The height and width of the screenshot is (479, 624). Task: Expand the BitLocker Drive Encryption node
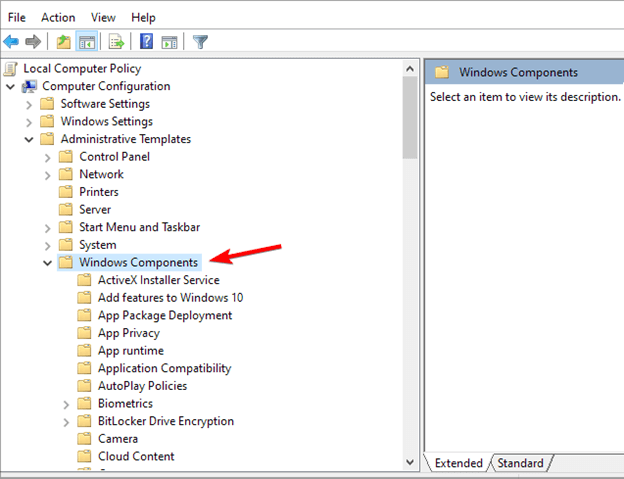(67, 421)
